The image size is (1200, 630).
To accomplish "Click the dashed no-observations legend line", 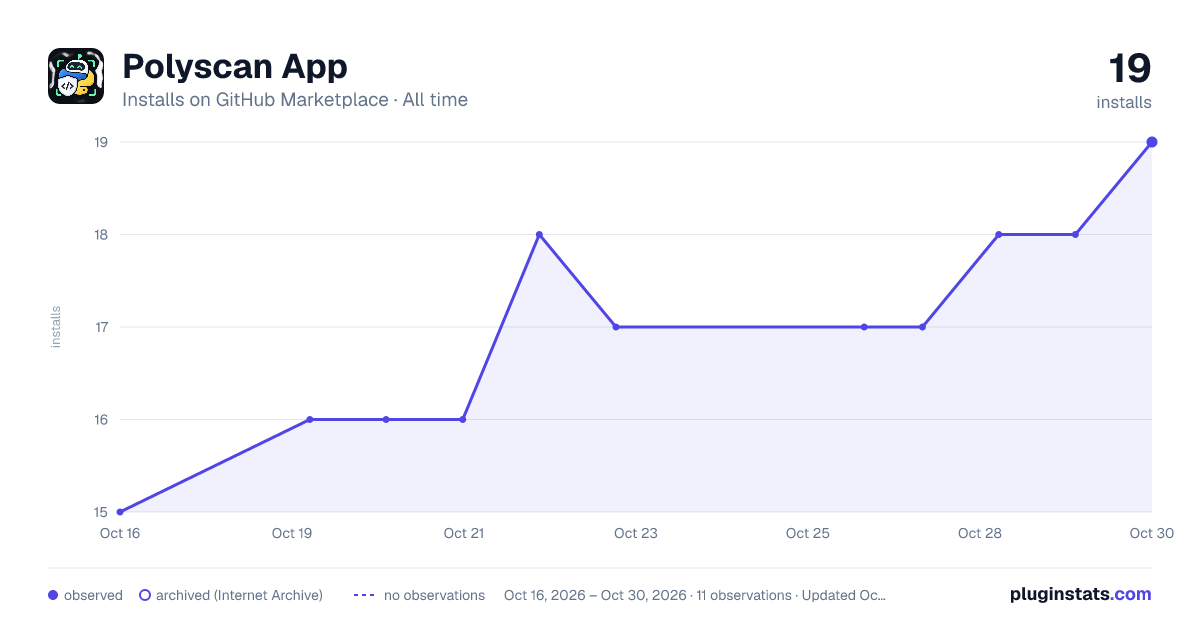I will pyautogui.click(x=364, y=595).
